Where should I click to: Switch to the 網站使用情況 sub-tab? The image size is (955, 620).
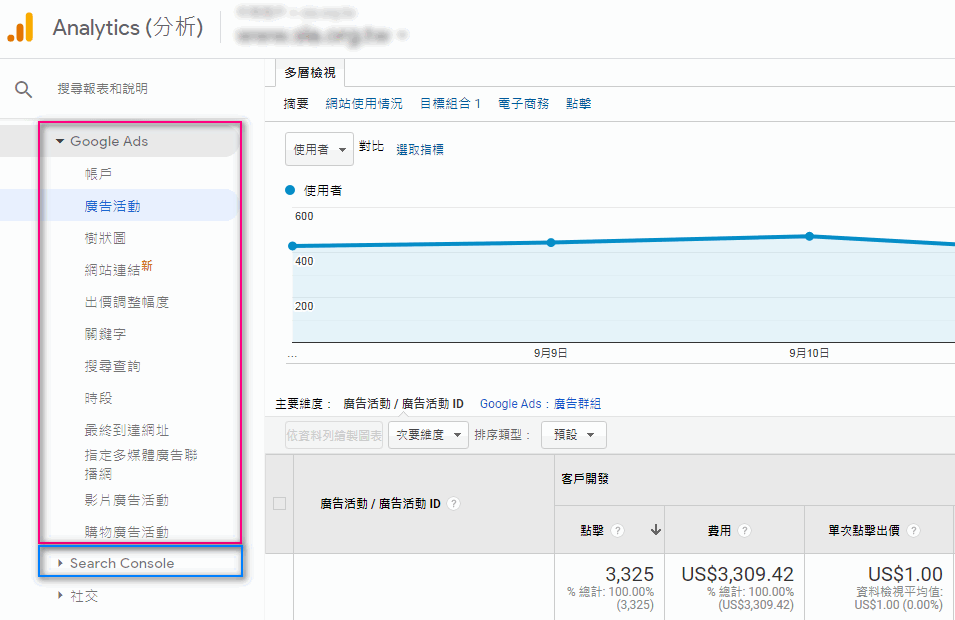click(364, 104)
